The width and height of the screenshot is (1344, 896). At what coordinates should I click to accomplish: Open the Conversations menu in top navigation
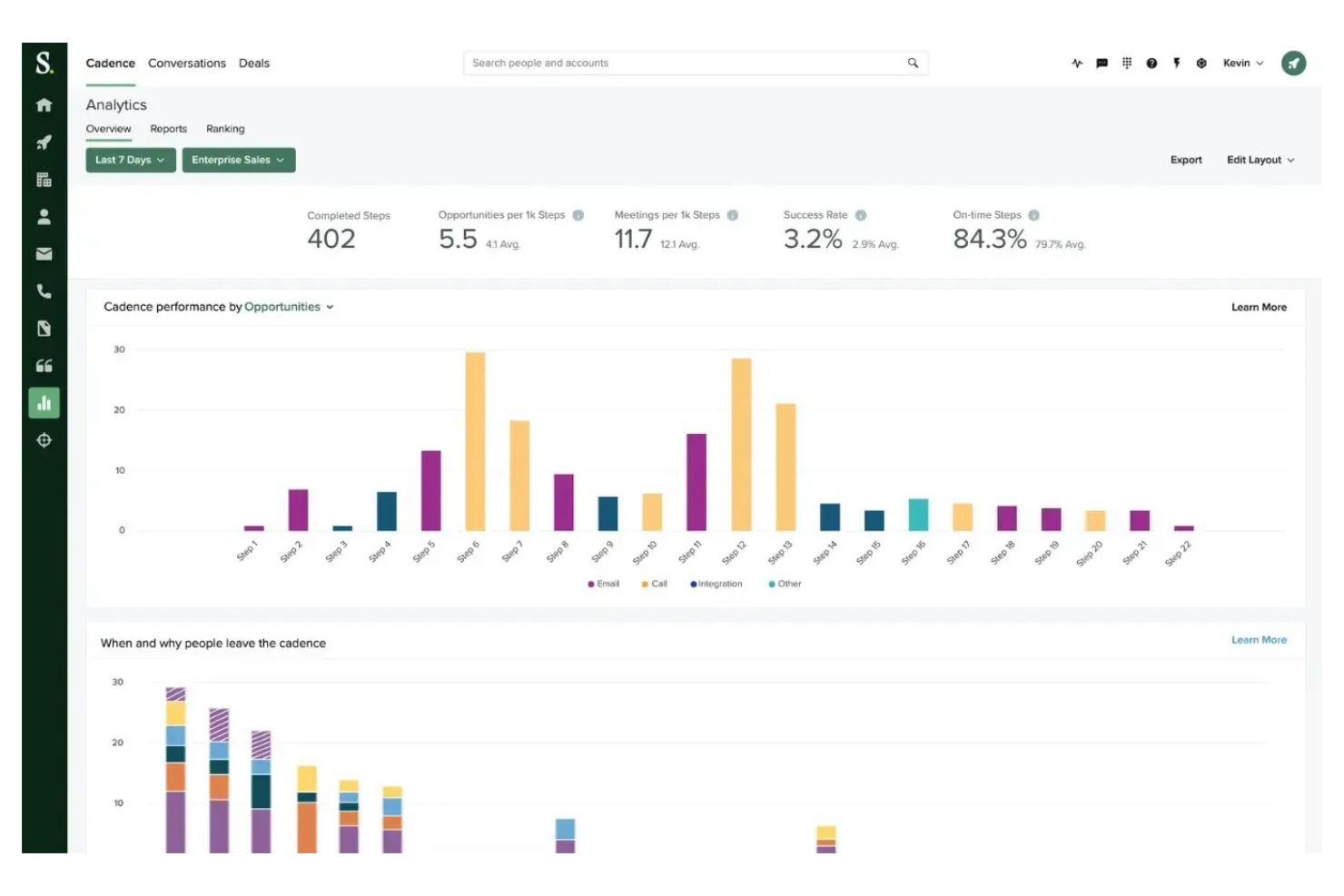[x=187, y=63]
